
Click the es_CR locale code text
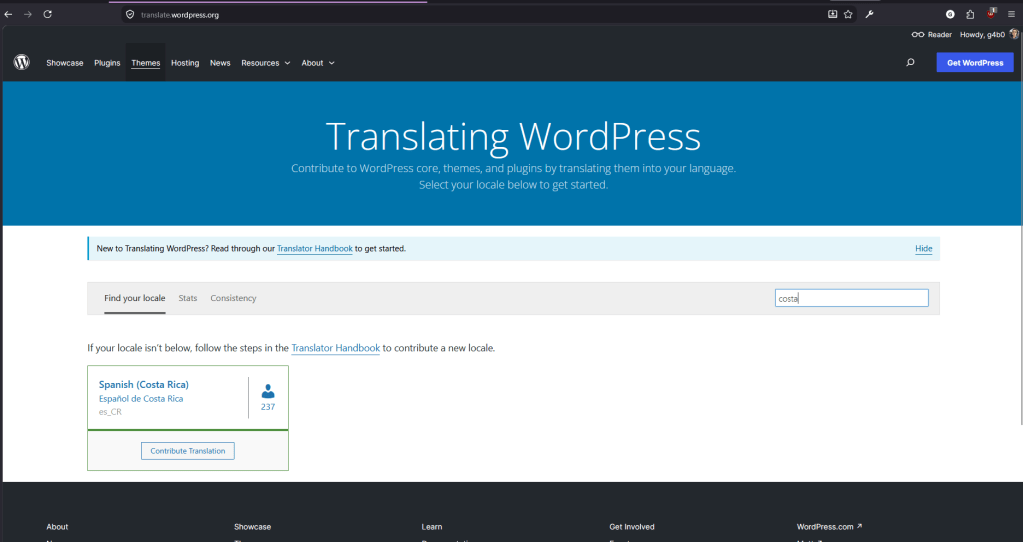point(110,412)
